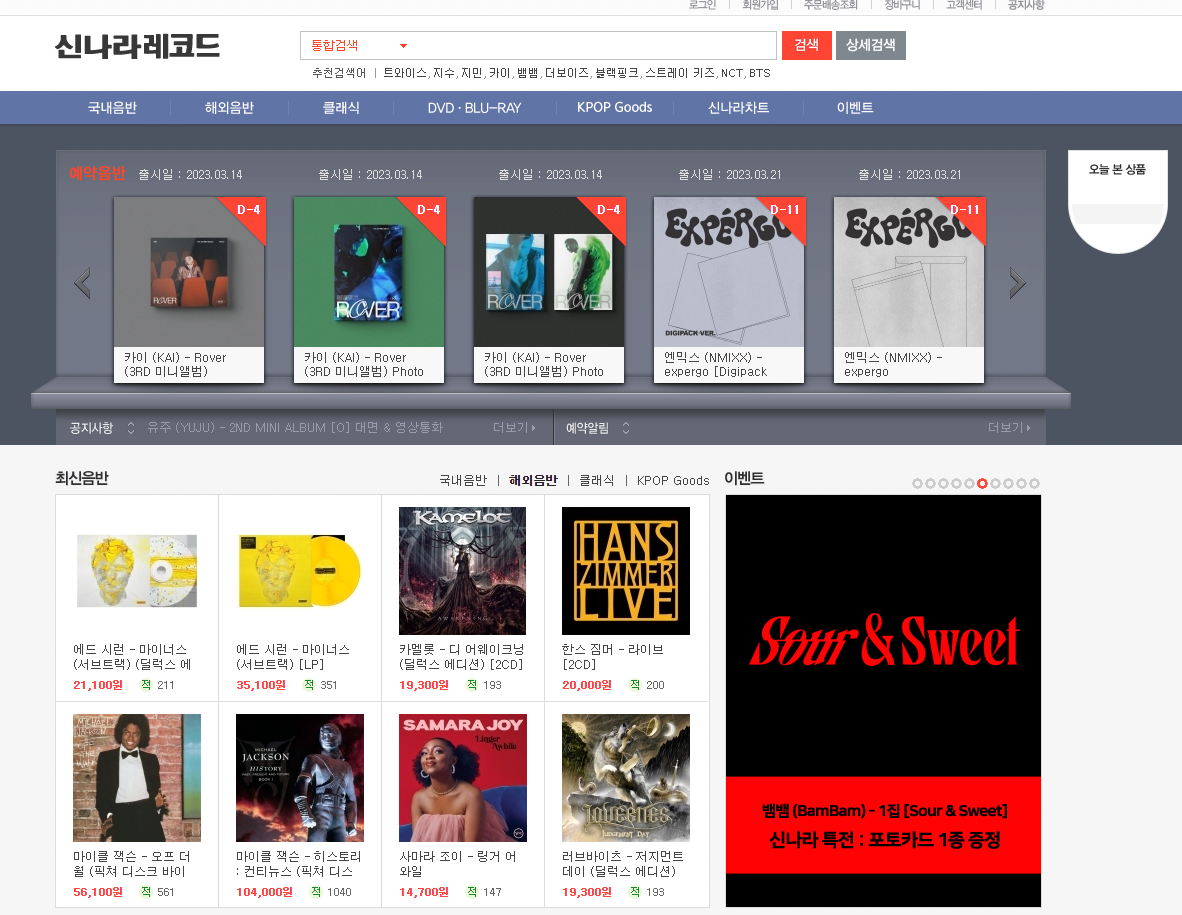This screenshot has width=1182, height=915.
Task: Open 엔믹스 expergo album without Digipack label
Action: 909,272
